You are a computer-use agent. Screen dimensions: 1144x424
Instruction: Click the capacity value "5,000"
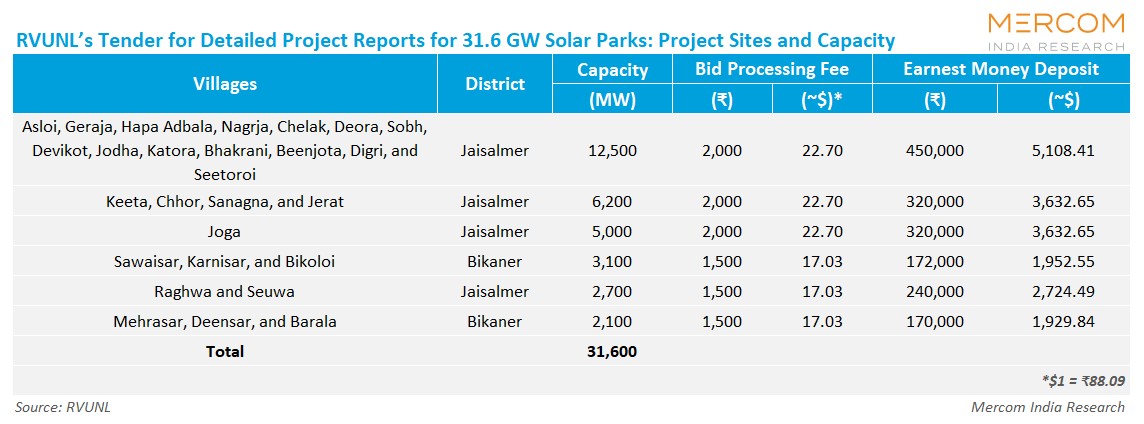pyautogui.click(x=612, y=232)
